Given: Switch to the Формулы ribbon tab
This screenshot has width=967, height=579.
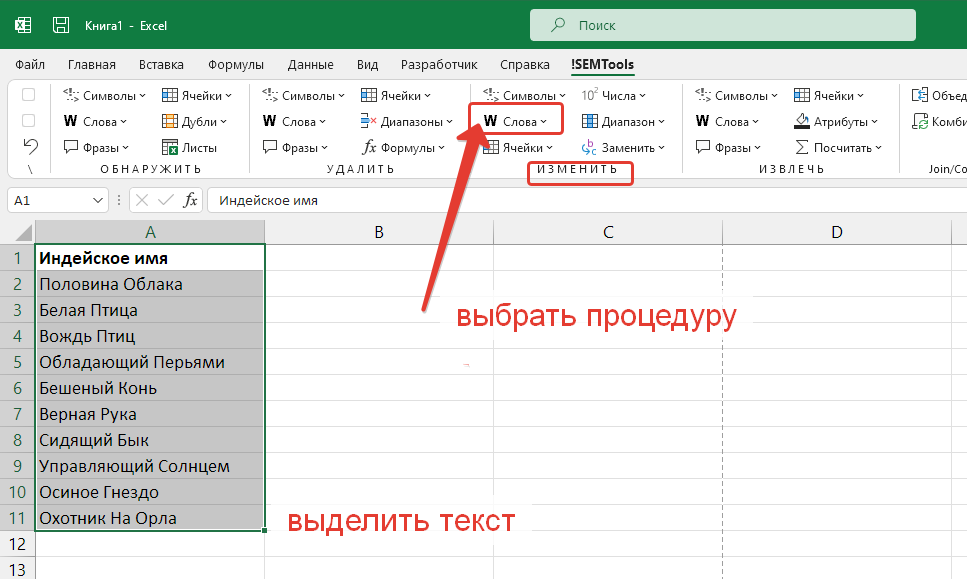Looking at the screenshot, I should pyautogui.click(x=236, y=65).
